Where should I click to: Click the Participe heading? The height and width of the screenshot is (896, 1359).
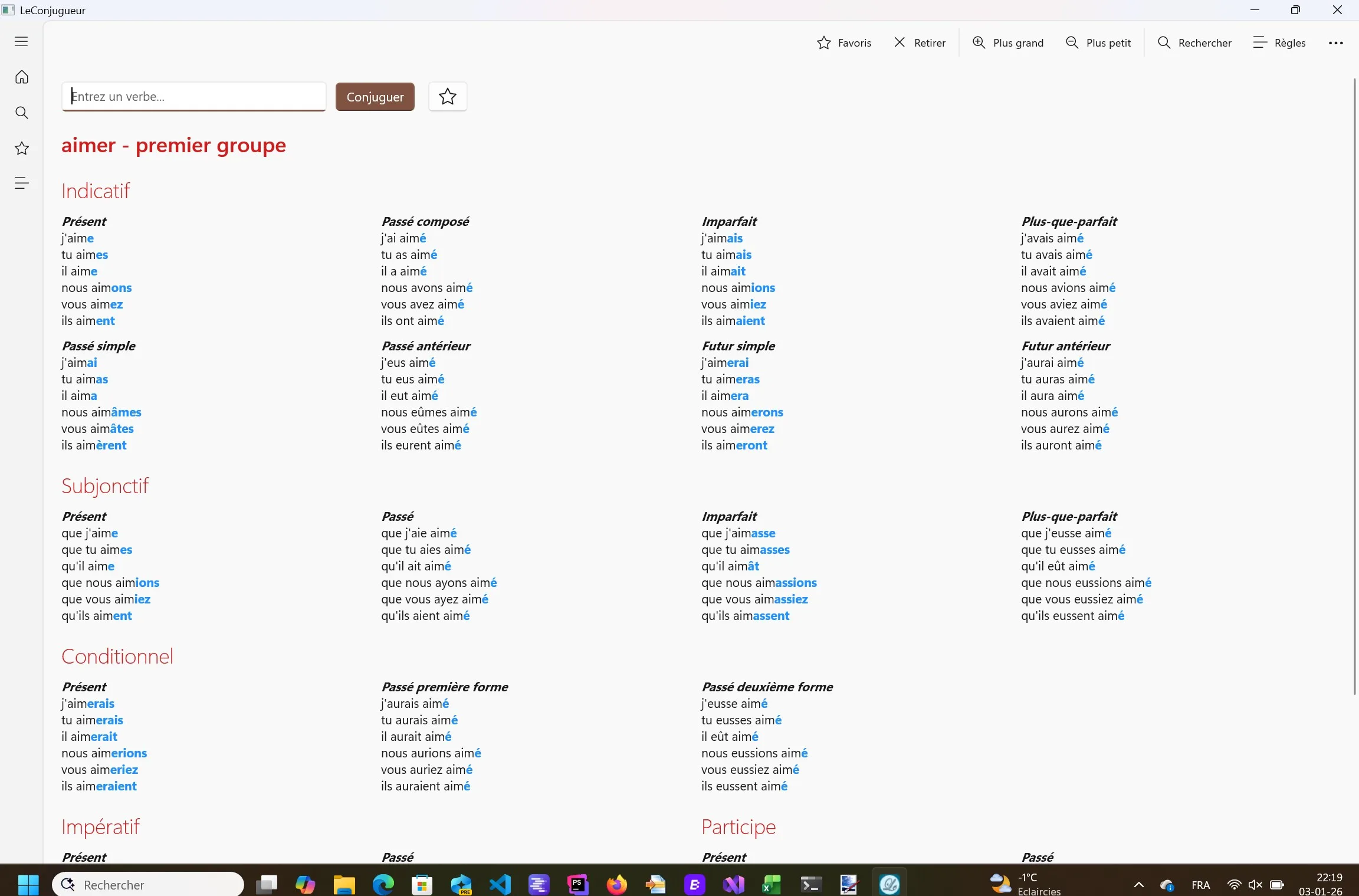click(738, 826)
